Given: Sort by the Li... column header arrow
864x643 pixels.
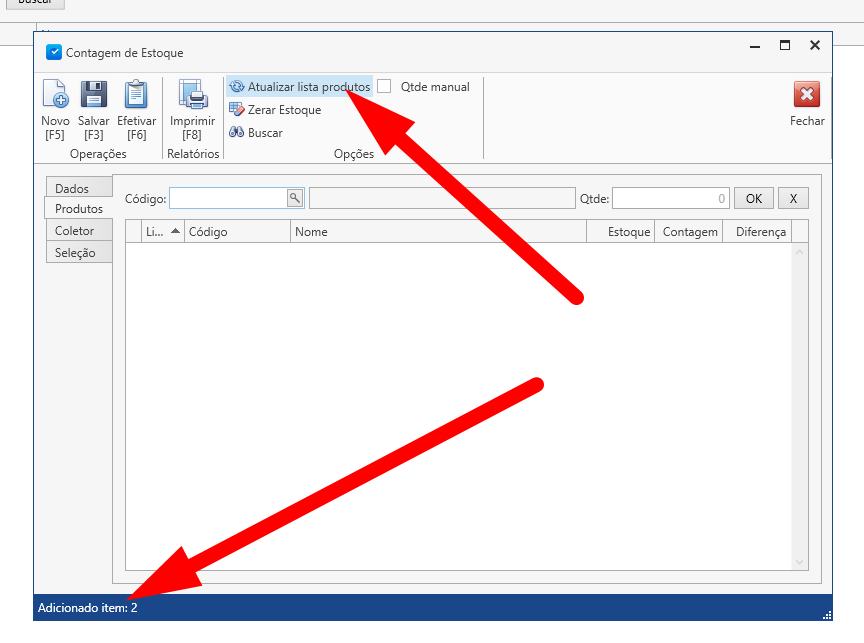Looking at the screenshot, I should pyautogui.click(x=176, y=231).
